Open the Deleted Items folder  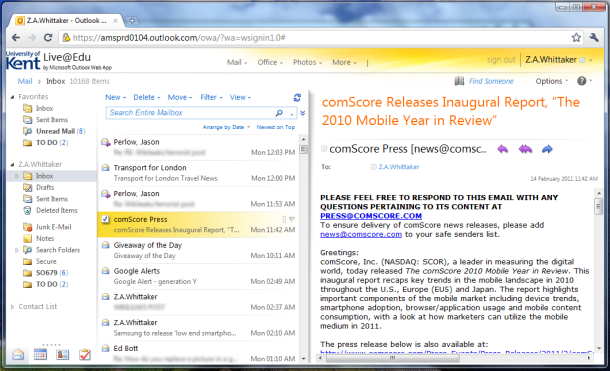pyautogui.click(x=57, y=210)
